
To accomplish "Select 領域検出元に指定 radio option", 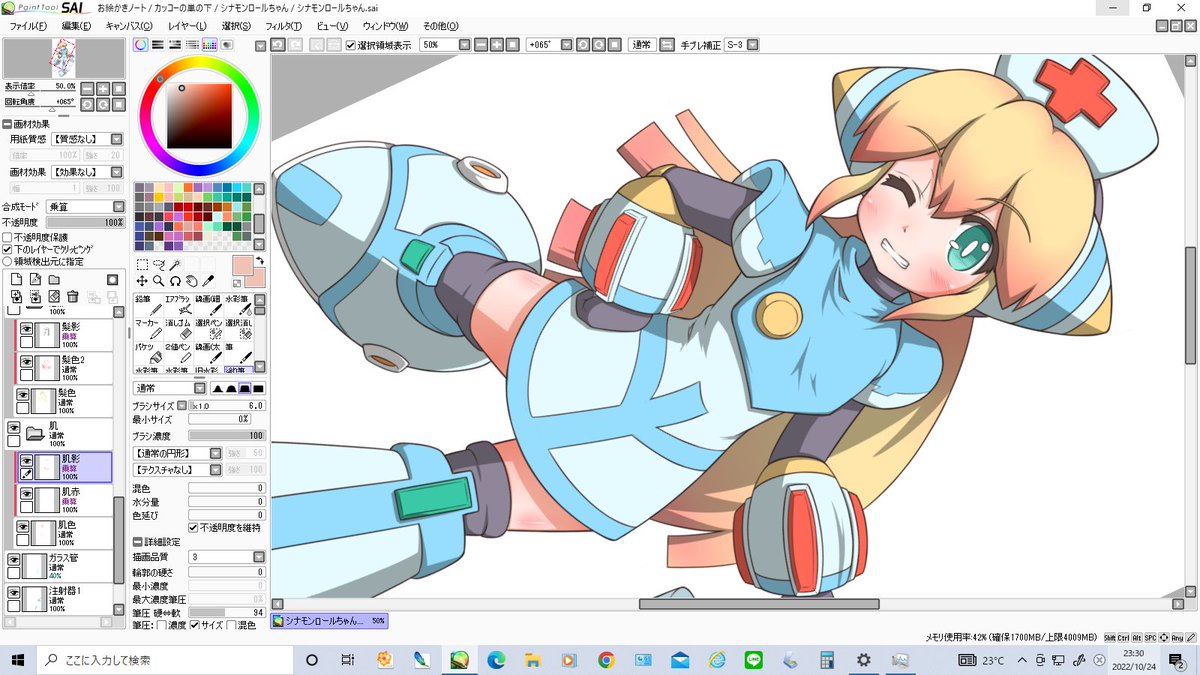I will click(7, 261).
